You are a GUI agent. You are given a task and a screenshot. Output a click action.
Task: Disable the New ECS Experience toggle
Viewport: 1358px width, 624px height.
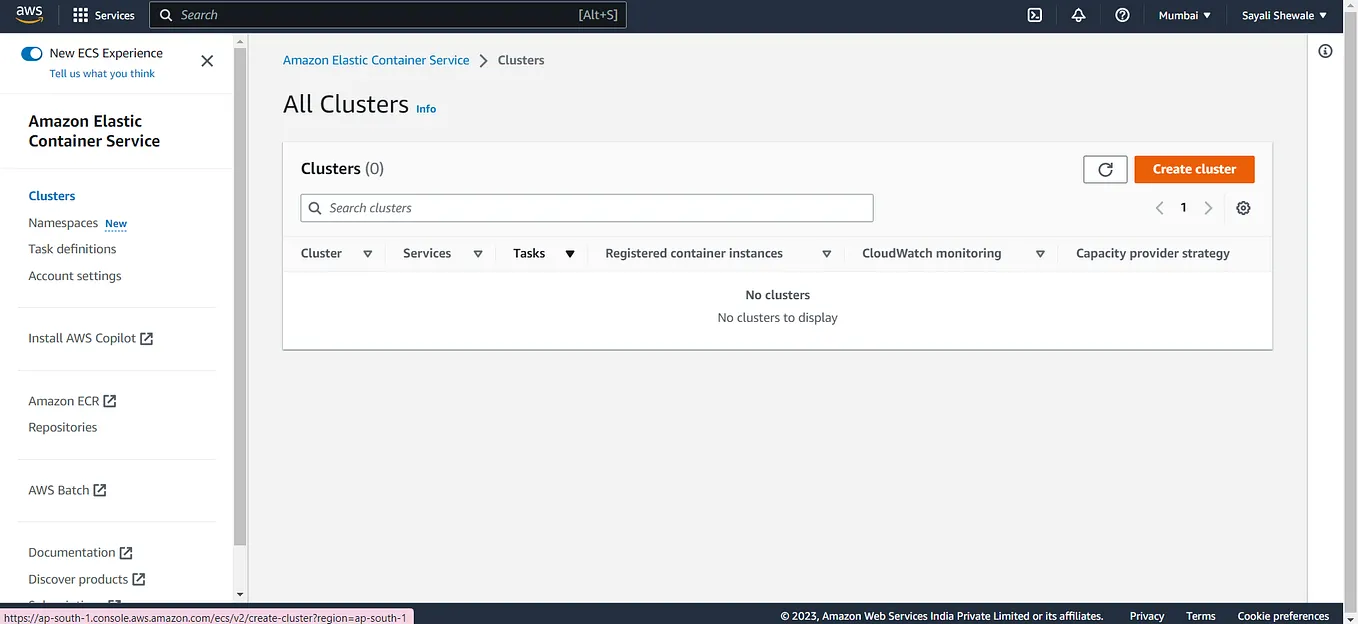coord(31,52)
